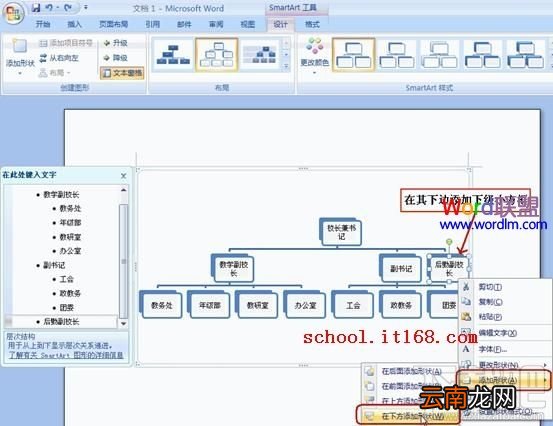Open the 插入 ribbon tab
The width and height of the screenshot is (553, 426).
tap(74, 24)
